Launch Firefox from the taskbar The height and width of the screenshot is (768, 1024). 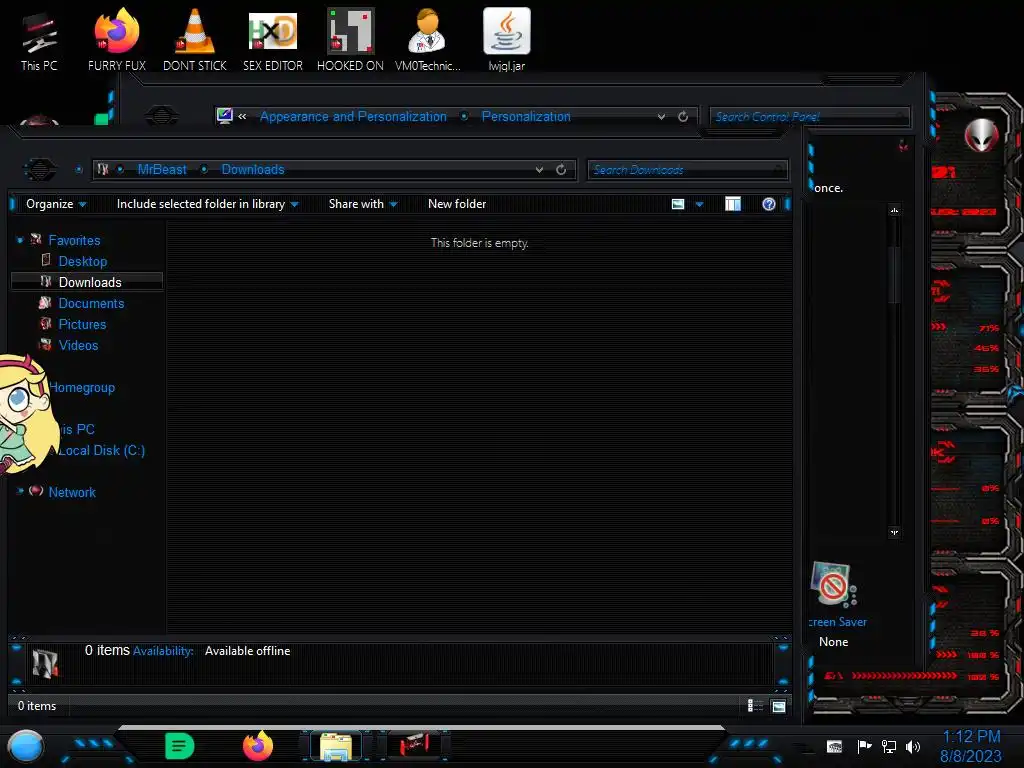(258, 746)
